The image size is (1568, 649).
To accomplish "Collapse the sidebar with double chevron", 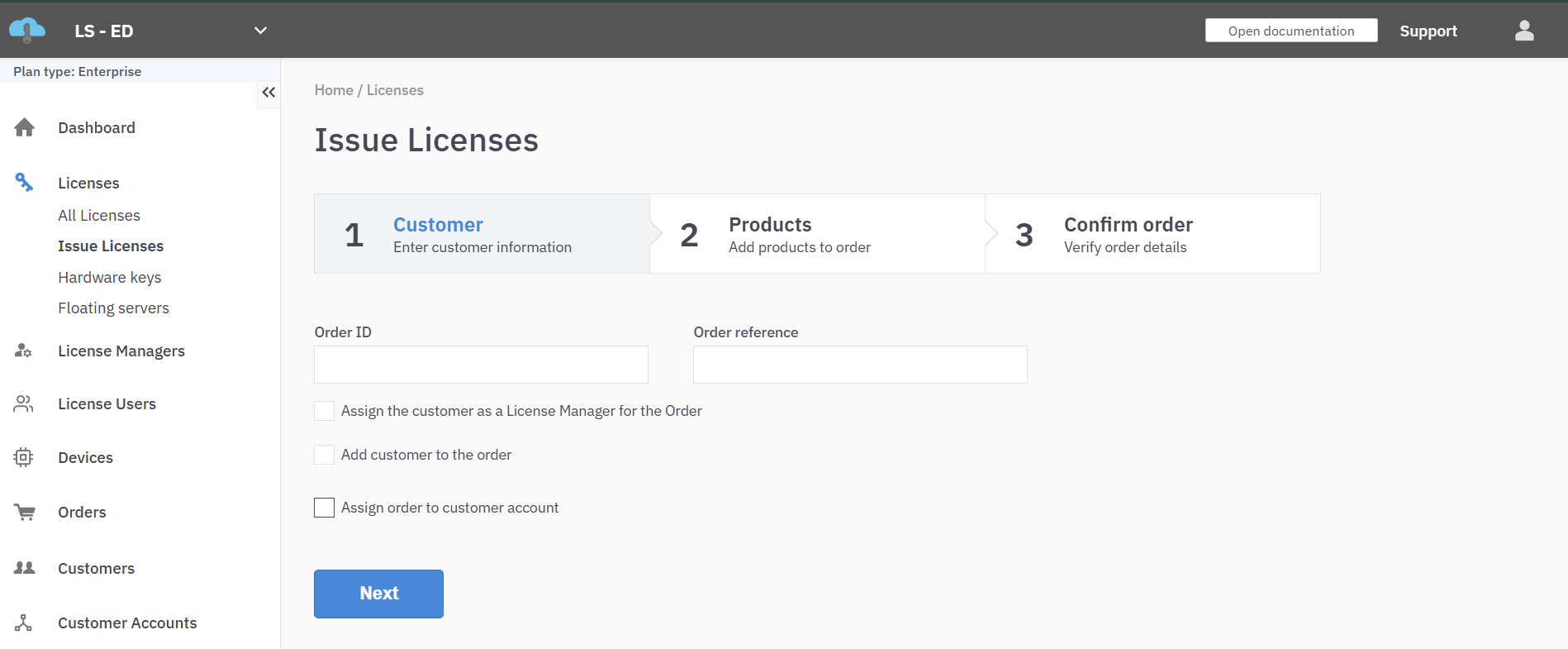I will (x=268, y=93).
